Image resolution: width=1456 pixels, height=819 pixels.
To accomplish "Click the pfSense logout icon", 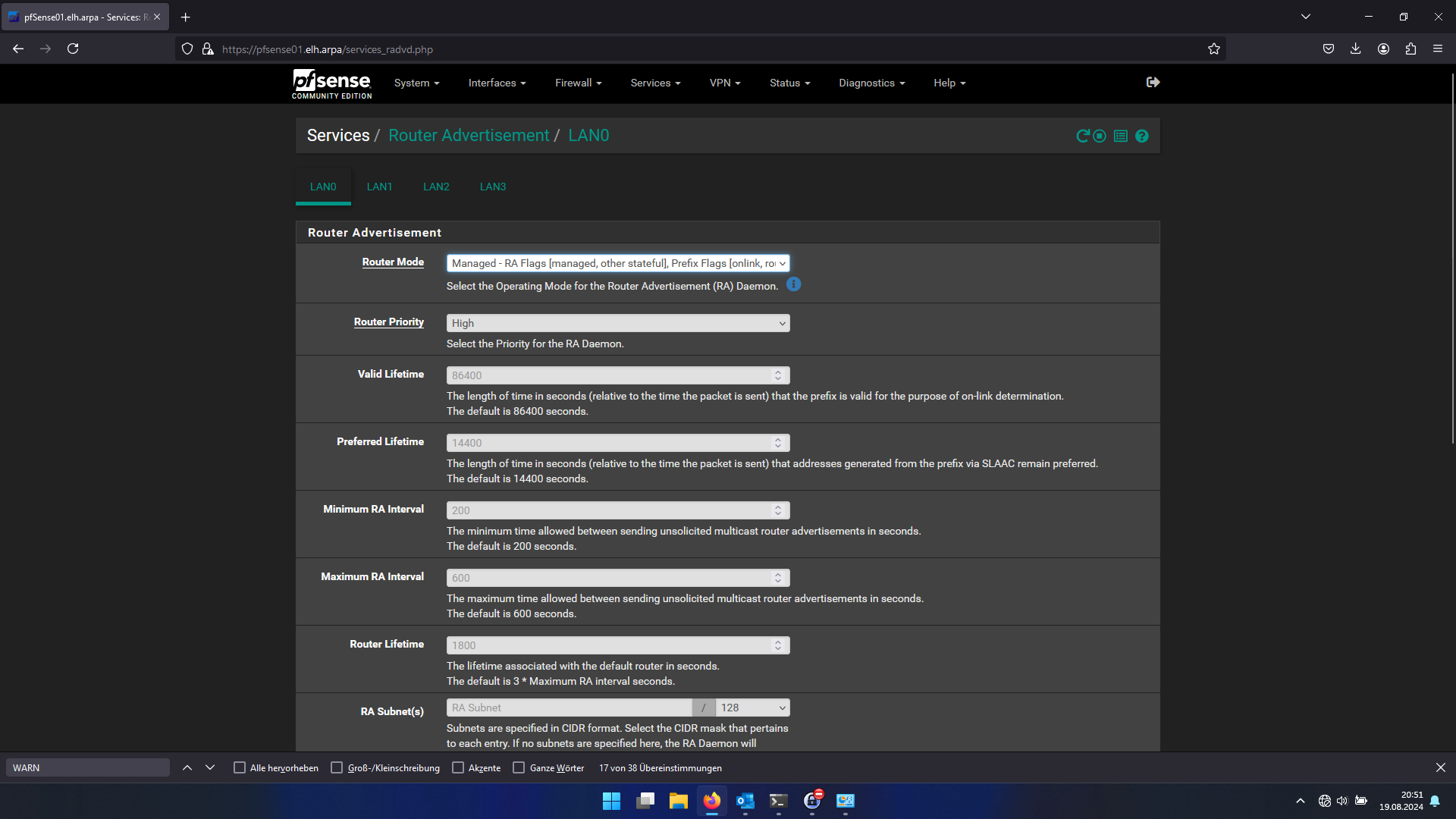I will tap(1153, 82).
